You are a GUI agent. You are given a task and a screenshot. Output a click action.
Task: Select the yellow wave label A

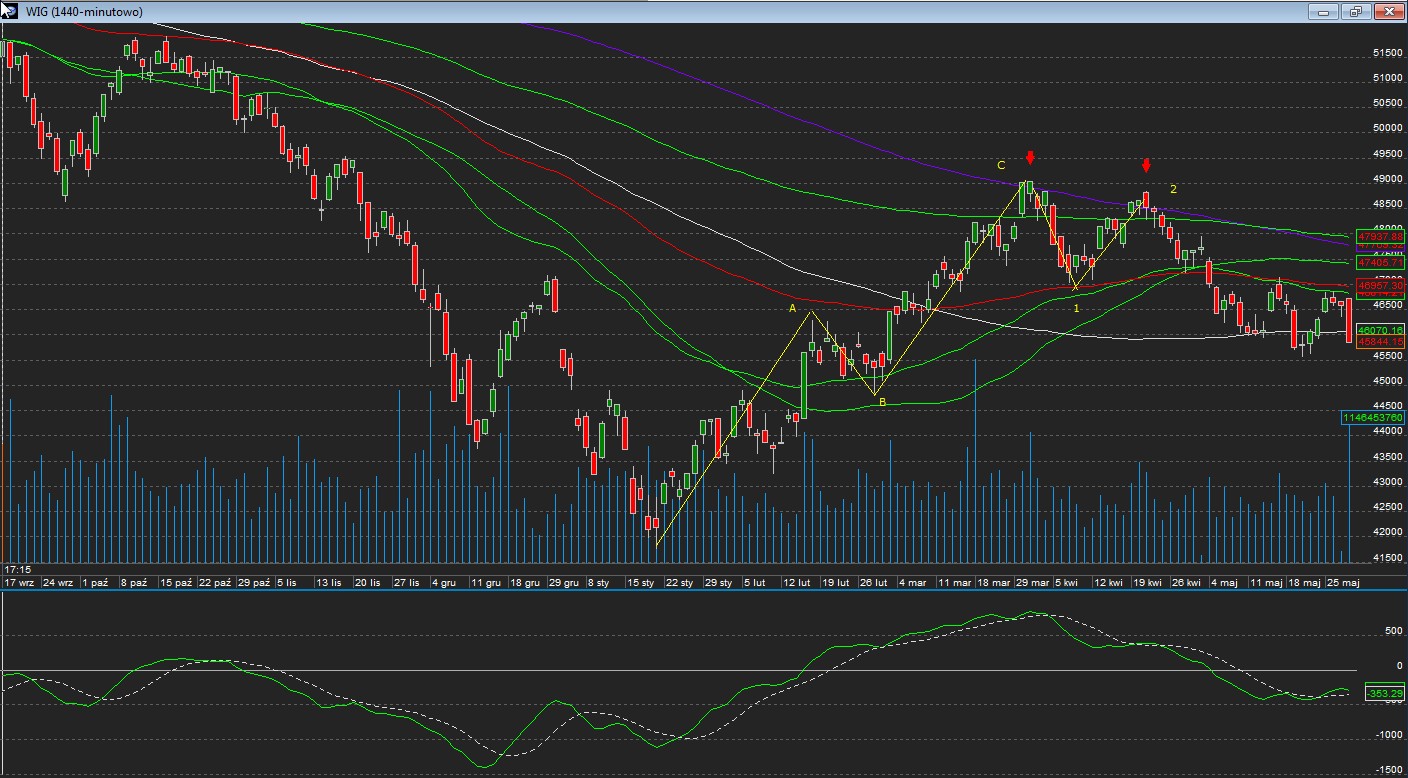click(x=793, y=309)
